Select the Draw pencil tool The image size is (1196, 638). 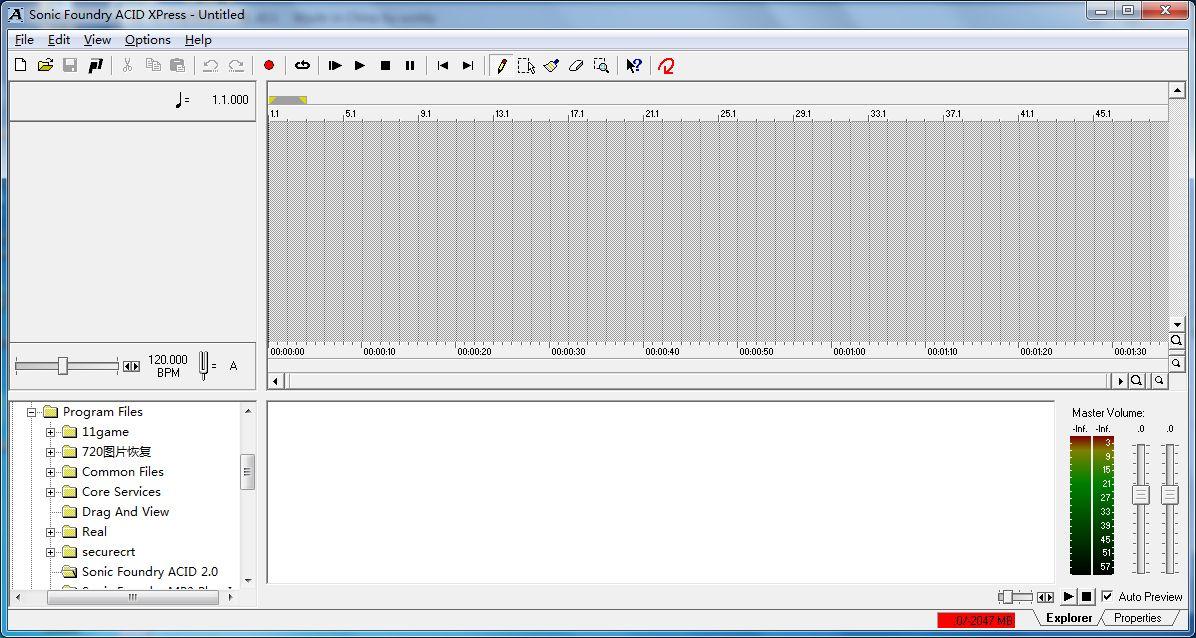tap(501, 66)
